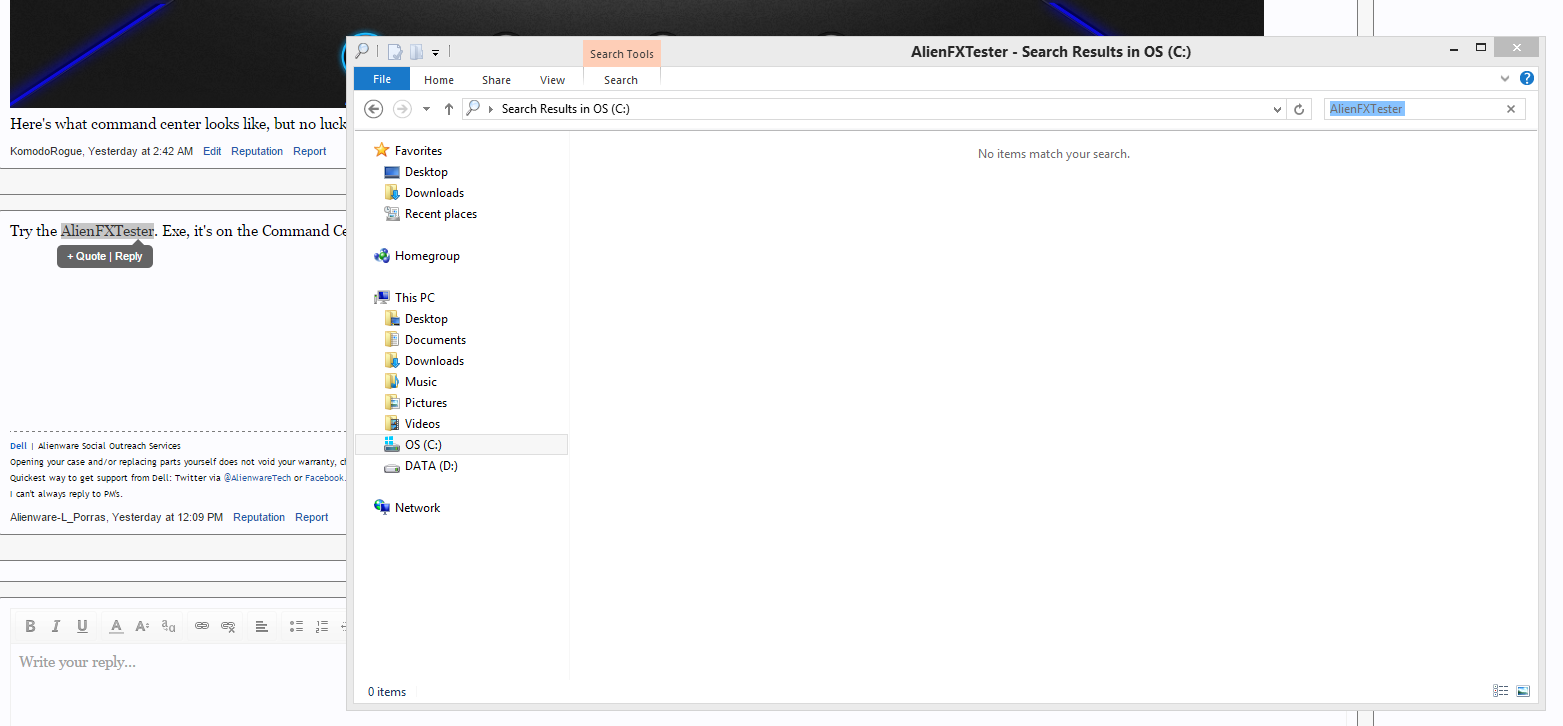
Task: Insert bulleted list in reply editor
Action: click(296, 626)
